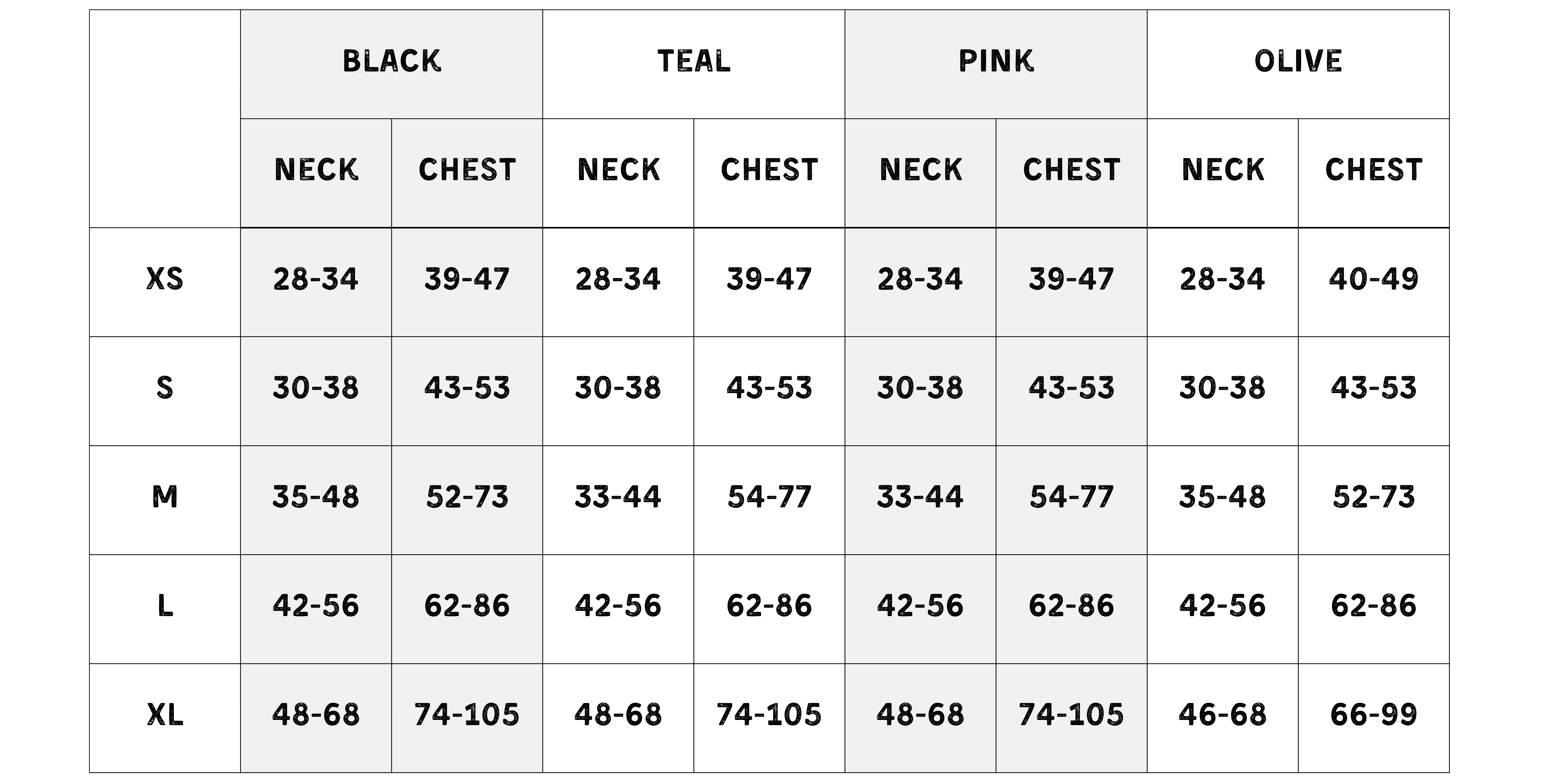This screenshot has height=784, width=1568.
Task: Click Olive XL neck value 46-68
Action: click(1223, 715)
